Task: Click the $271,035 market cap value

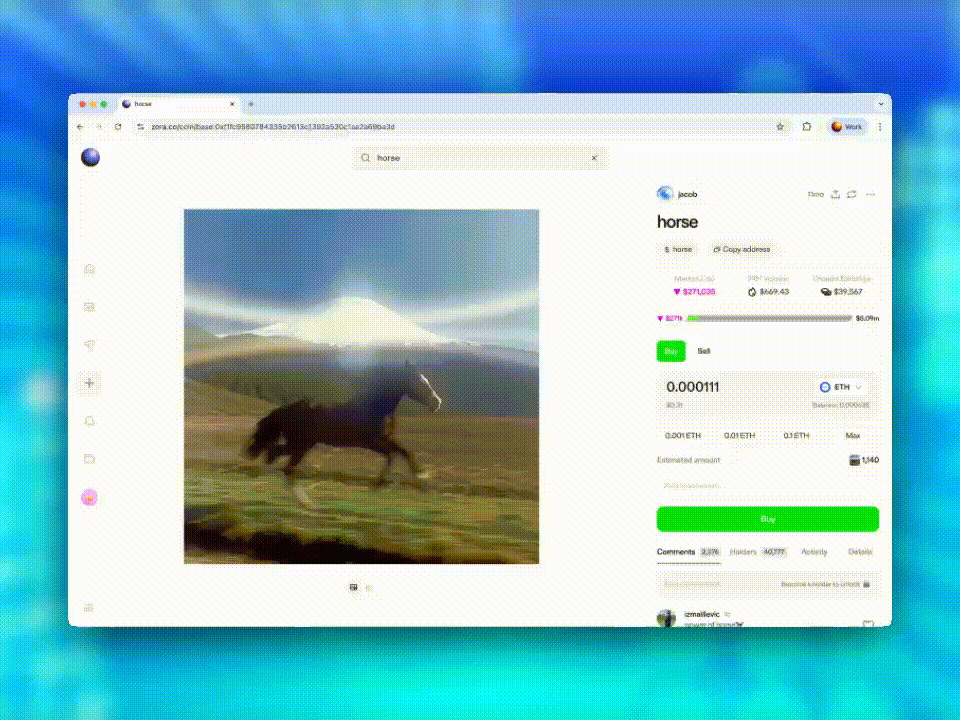Action: point(694,291)
